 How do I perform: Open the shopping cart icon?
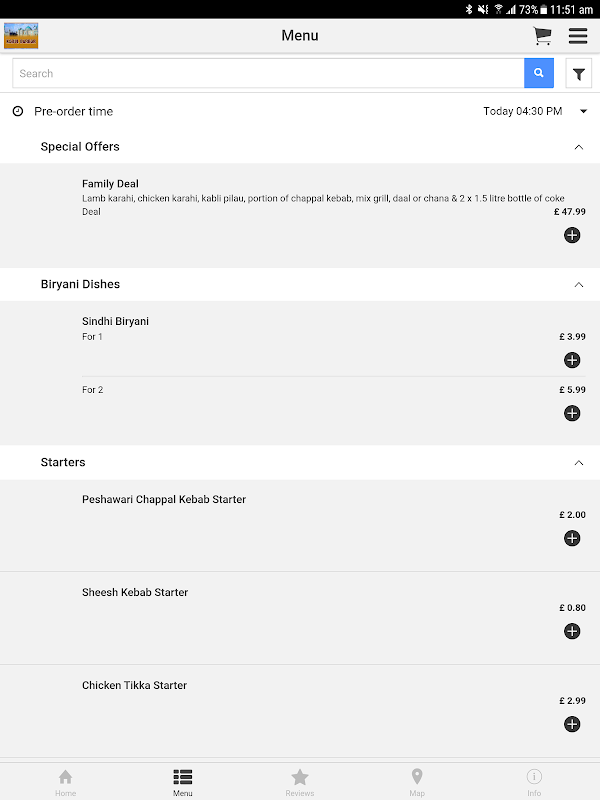[x=542, y=36]
